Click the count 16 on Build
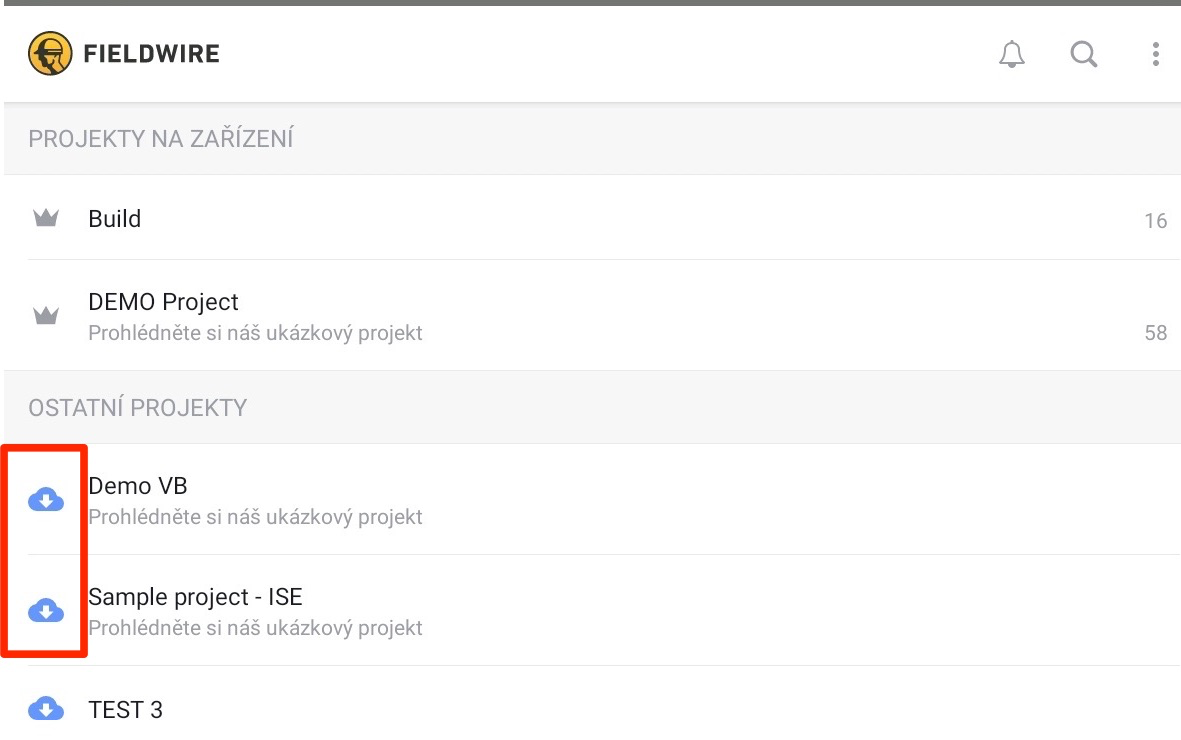The width and height of the screenshot is (1181, 740). (x=1155, y=221)
